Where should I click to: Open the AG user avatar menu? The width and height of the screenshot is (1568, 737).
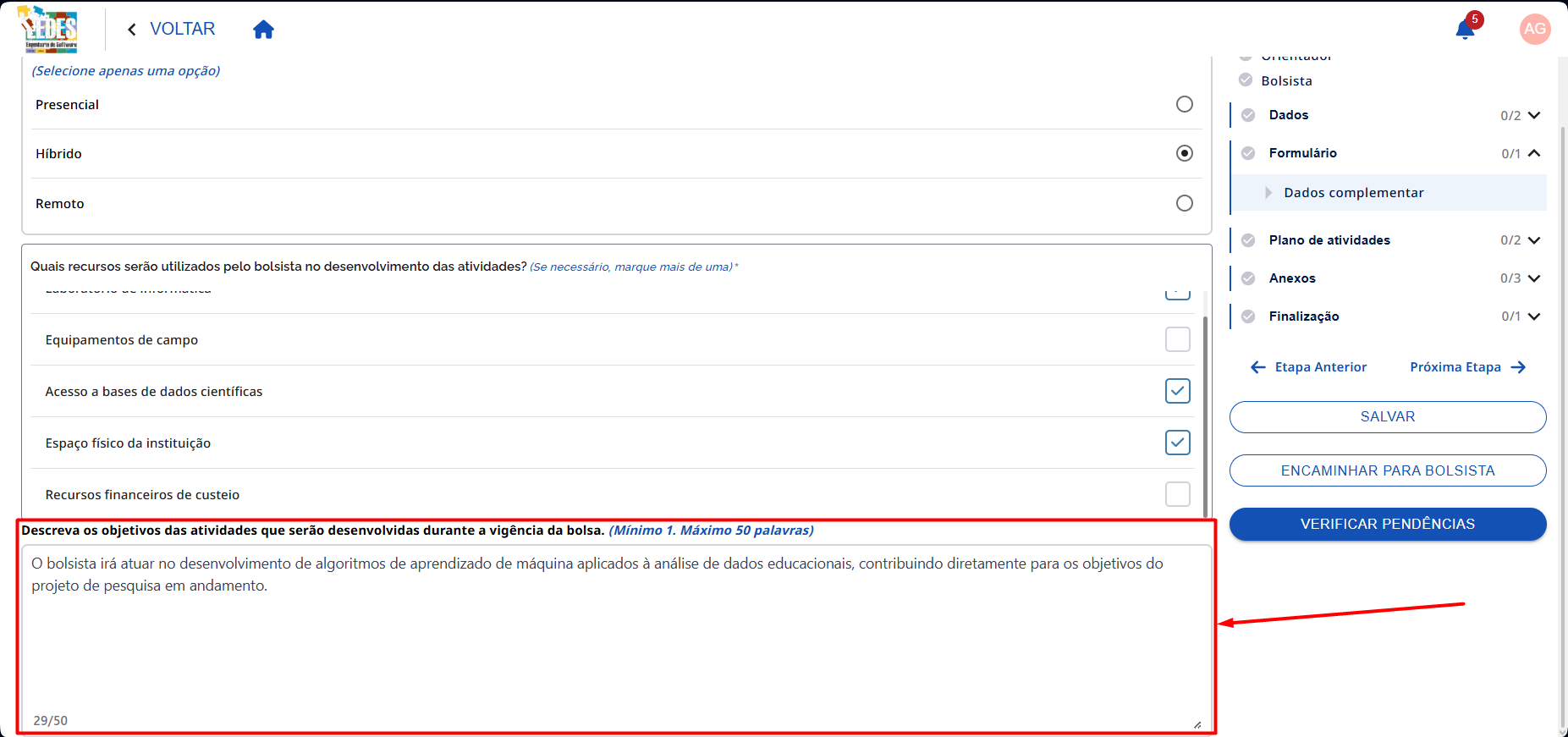(1535, 29)
